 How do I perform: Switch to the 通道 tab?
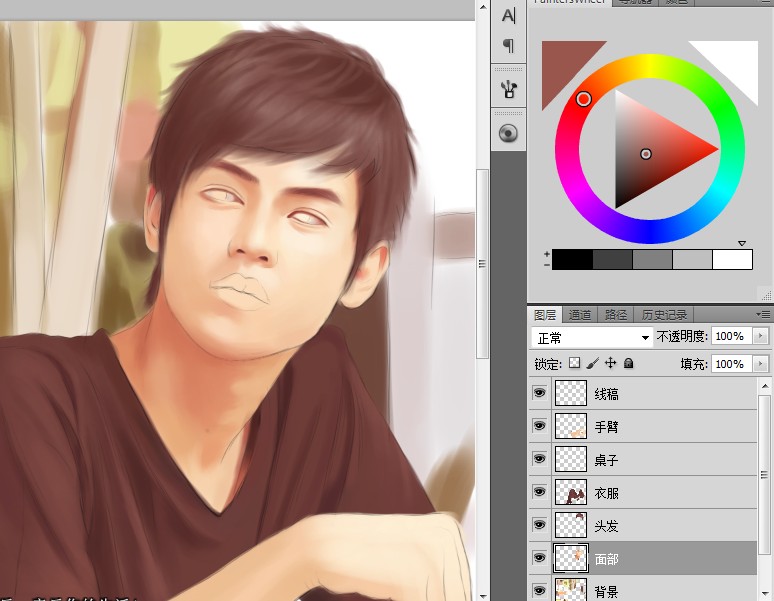[580, 314]
